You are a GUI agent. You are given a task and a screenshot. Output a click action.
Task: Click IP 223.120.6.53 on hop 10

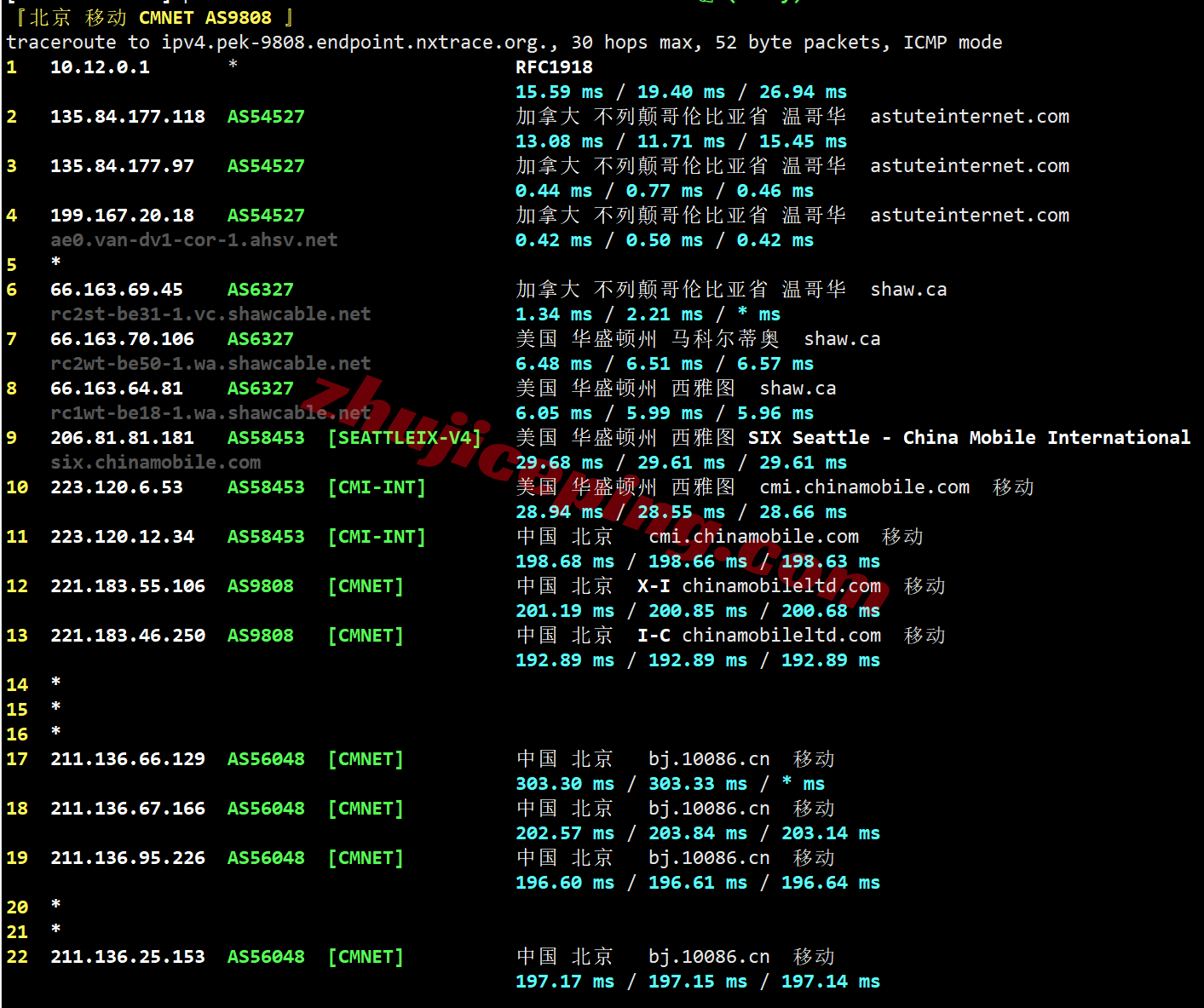(x=117, y=487)
